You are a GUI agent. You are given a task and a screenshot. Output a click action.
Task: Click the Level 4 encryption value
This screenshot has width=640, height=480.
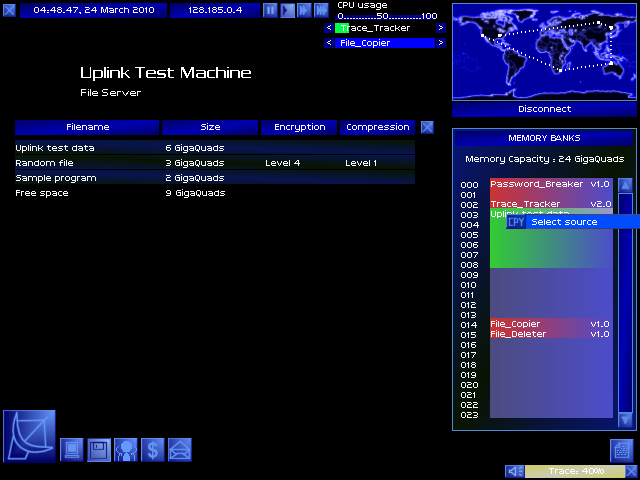282,163
